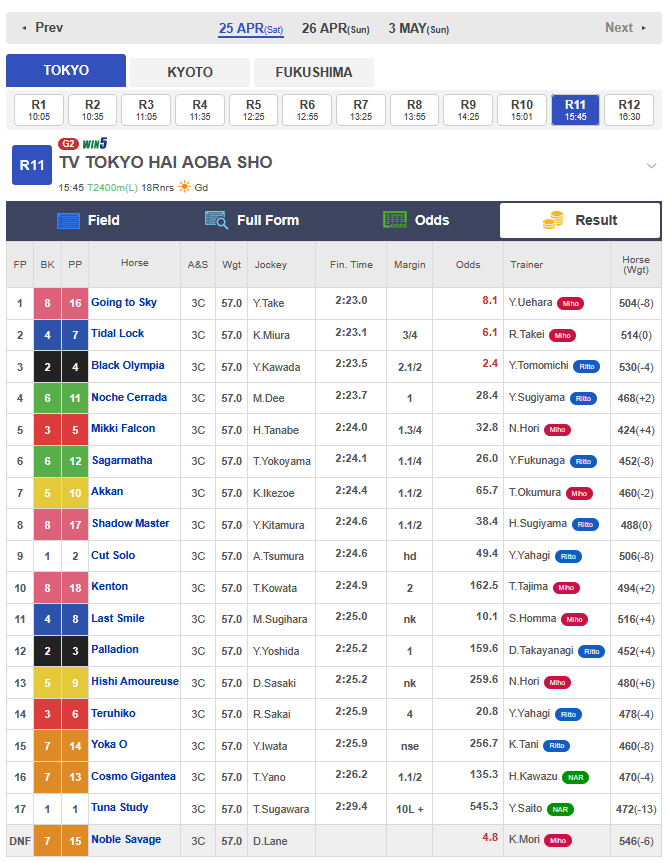Screen dimensions: 669x863
Task: Click the red G2 grade badge
Action: (x=68, y=144)
